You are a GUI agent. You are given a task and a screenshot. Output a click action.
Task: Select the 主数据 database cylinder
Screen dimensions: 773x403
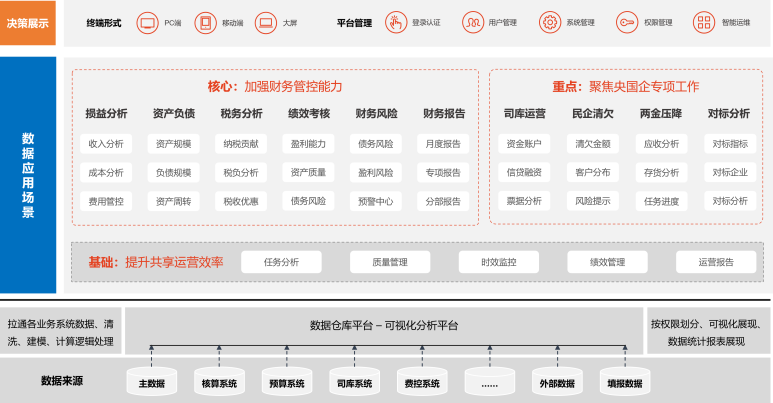click(x=151, y=382)
